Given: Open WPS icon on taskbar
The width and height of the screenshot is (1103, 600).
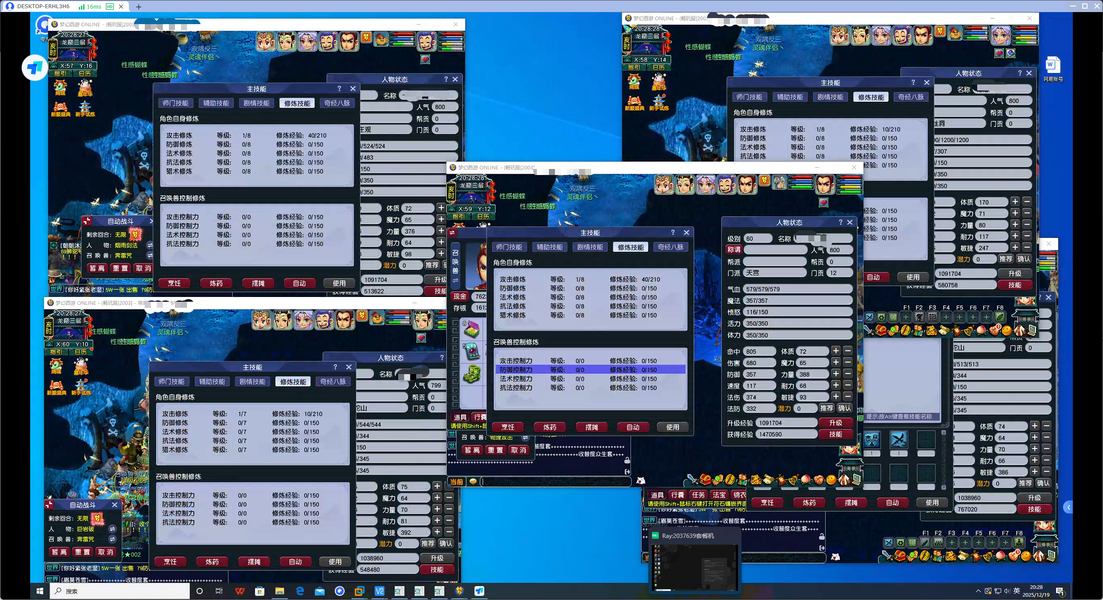Looking at the screenshot, I should click(240, 591).
